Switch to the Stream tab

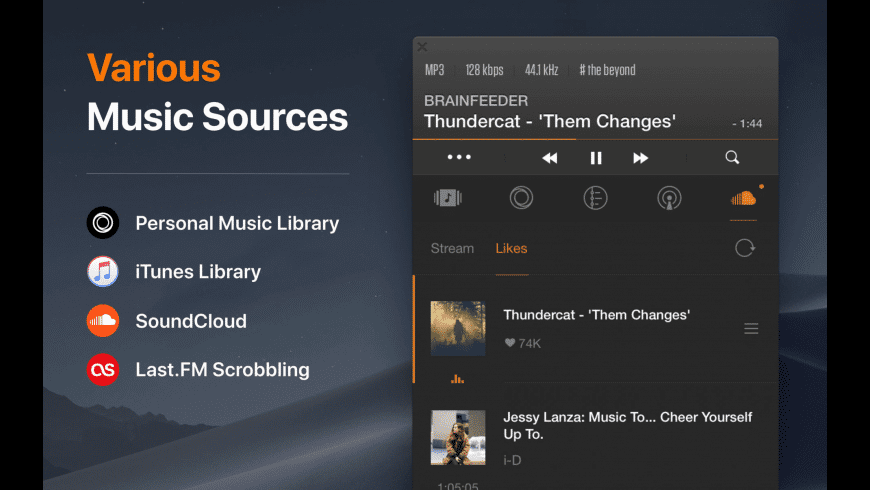(x=452, y=248)
